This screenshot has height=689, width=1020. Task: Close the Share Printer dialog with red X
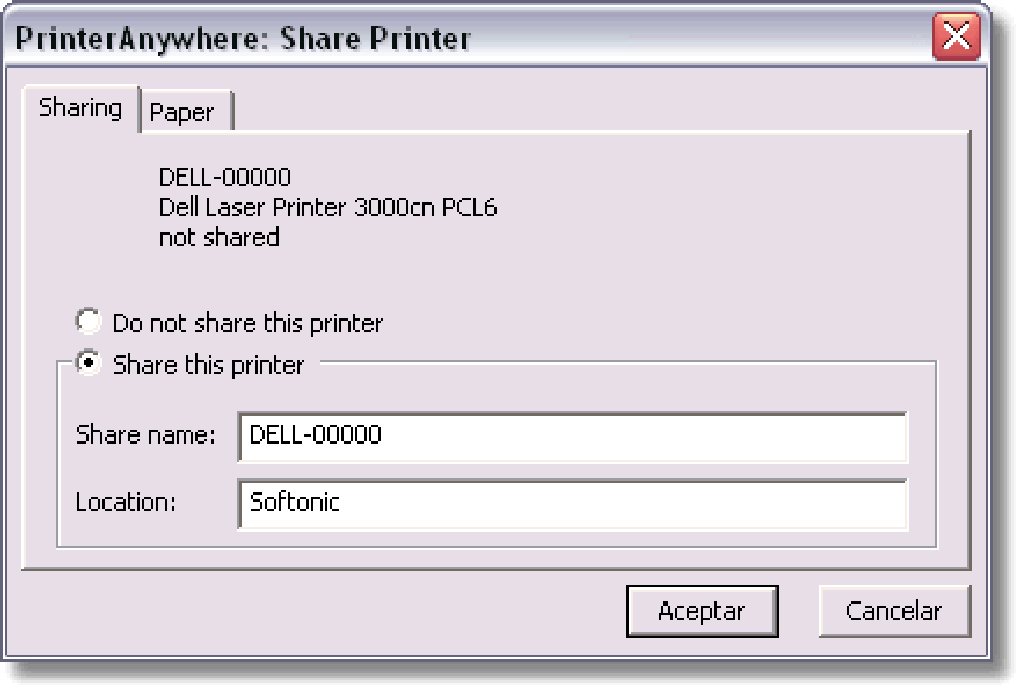tap(956, 36)
